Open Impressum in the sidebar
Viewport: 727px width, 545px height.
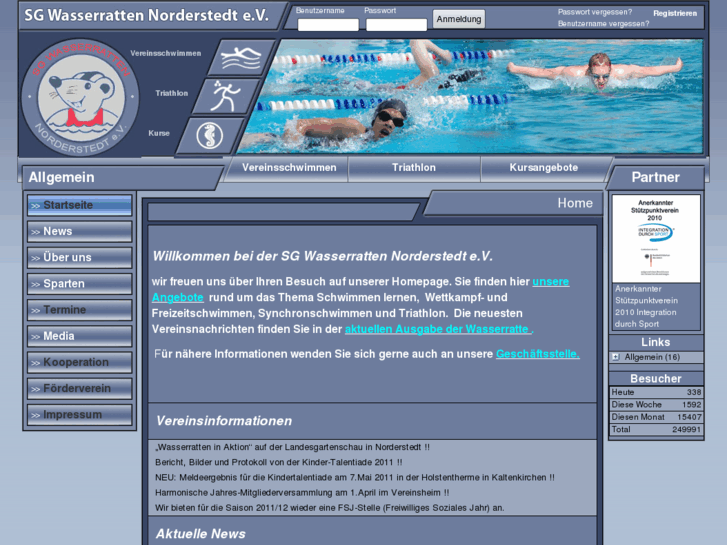(x=80, y=414)
